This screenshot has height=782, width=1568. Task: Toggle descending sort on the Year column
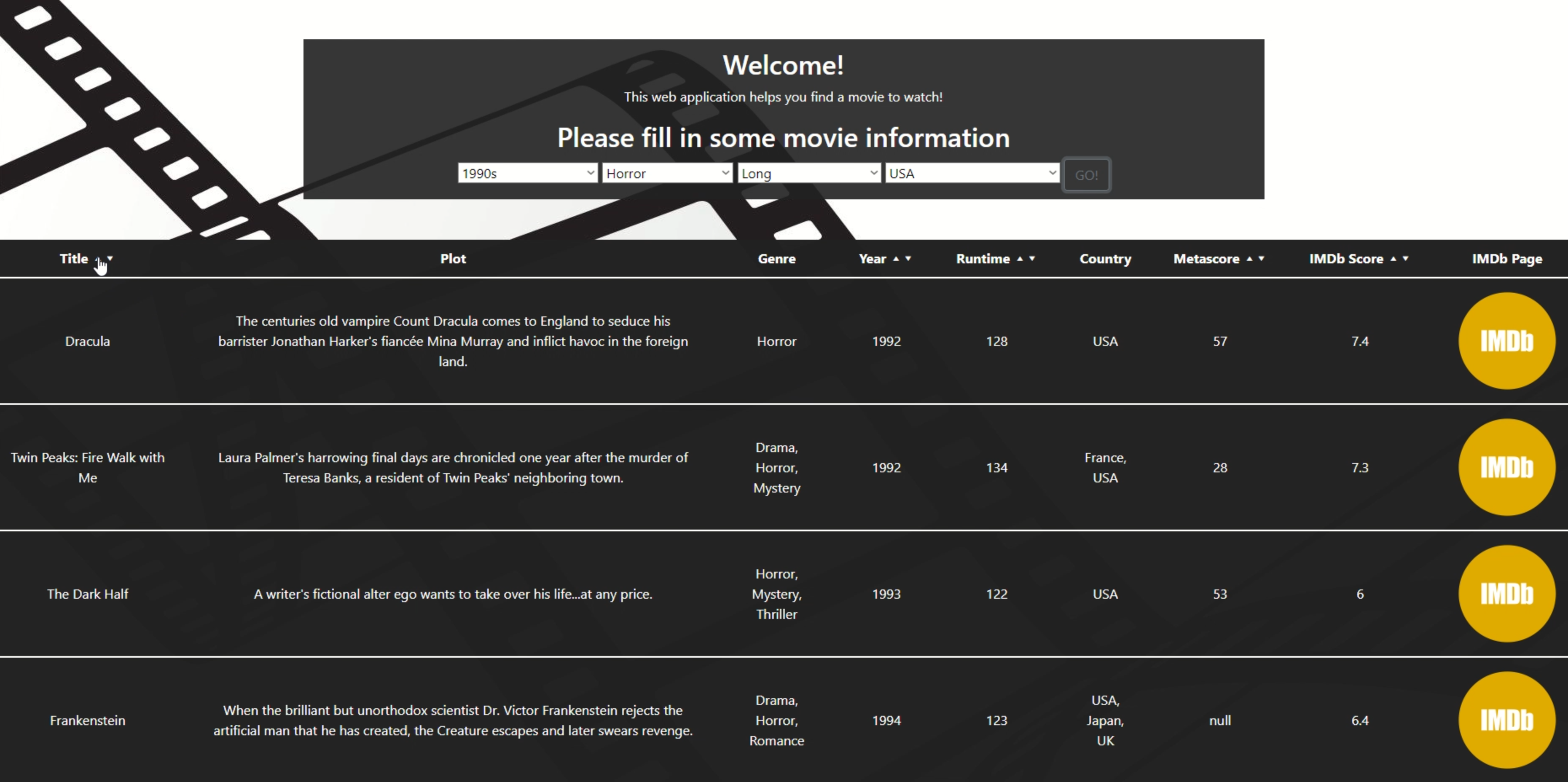coord(908,258)
